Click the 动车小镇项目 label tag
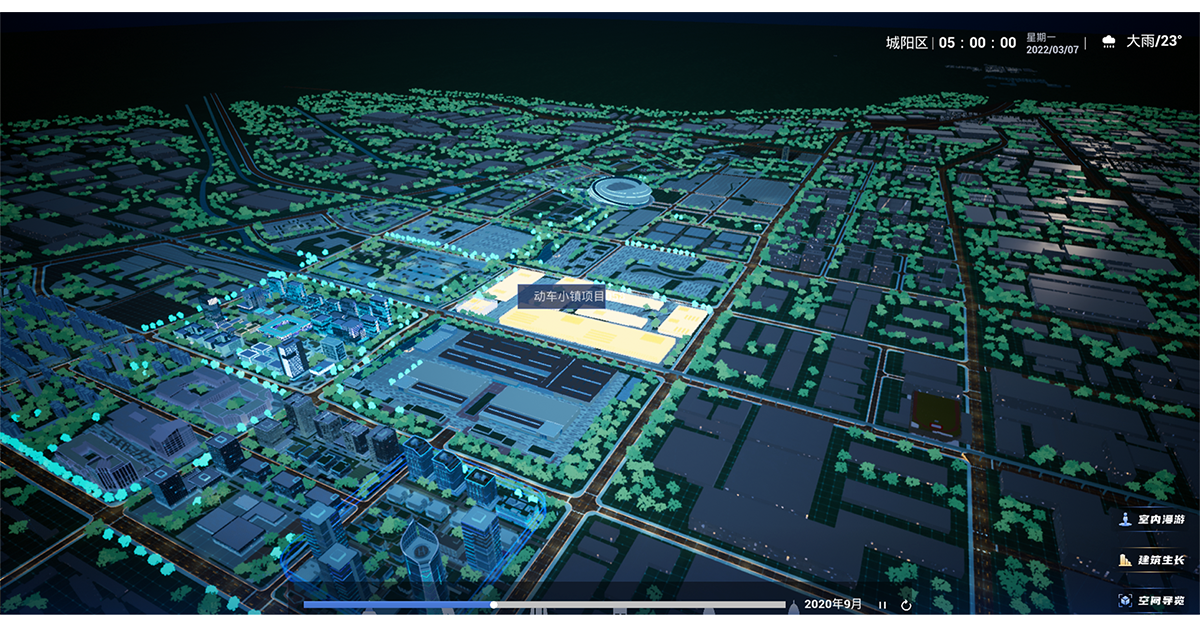This screenshot has height=627, width=1200. pyautogui.click(x=569, y=296)
